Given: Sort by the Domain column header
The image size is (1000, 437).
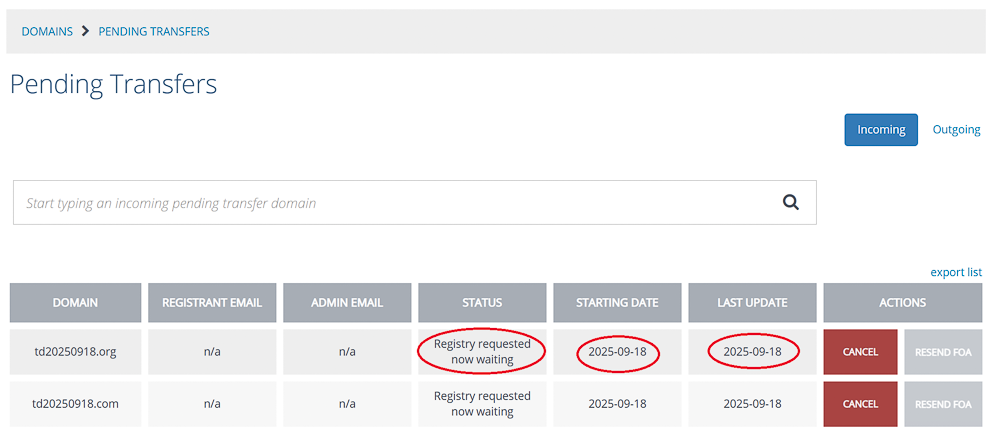Looking at the screenshot, I should [x=75, y=302].
